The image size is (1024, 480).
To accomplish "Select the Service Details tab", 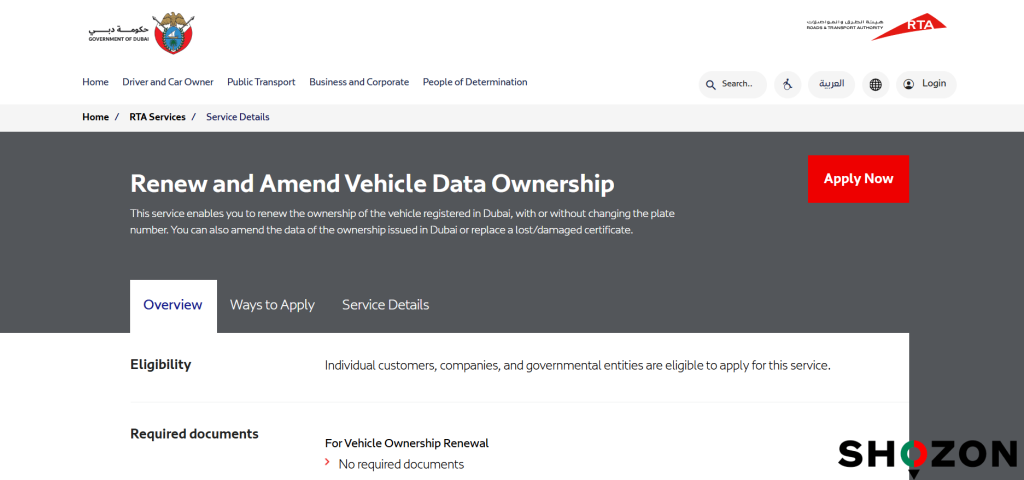I will (x=385, y=305).
